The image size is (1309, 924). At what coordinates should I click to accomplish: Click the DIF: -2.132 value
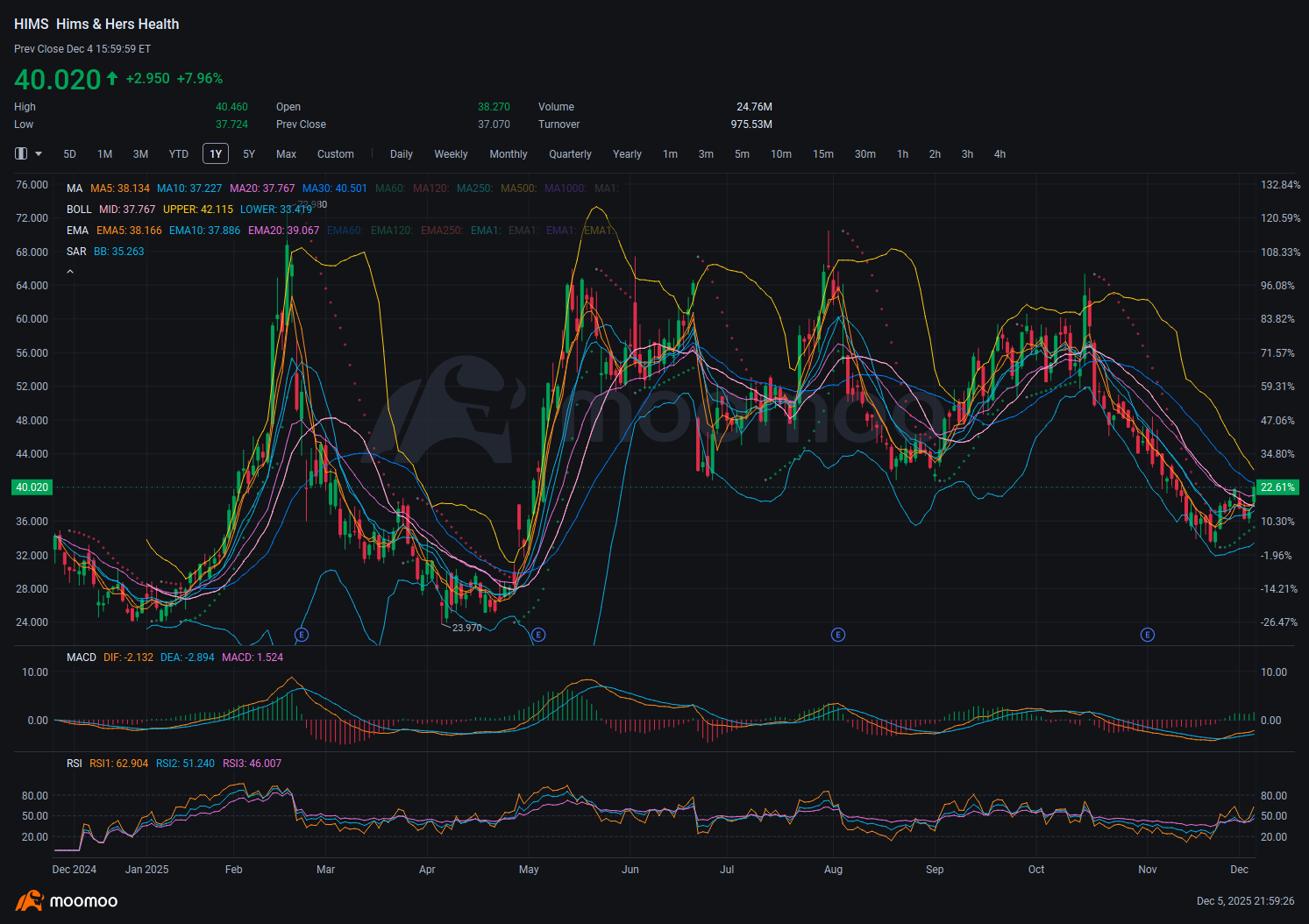(128, 657)
